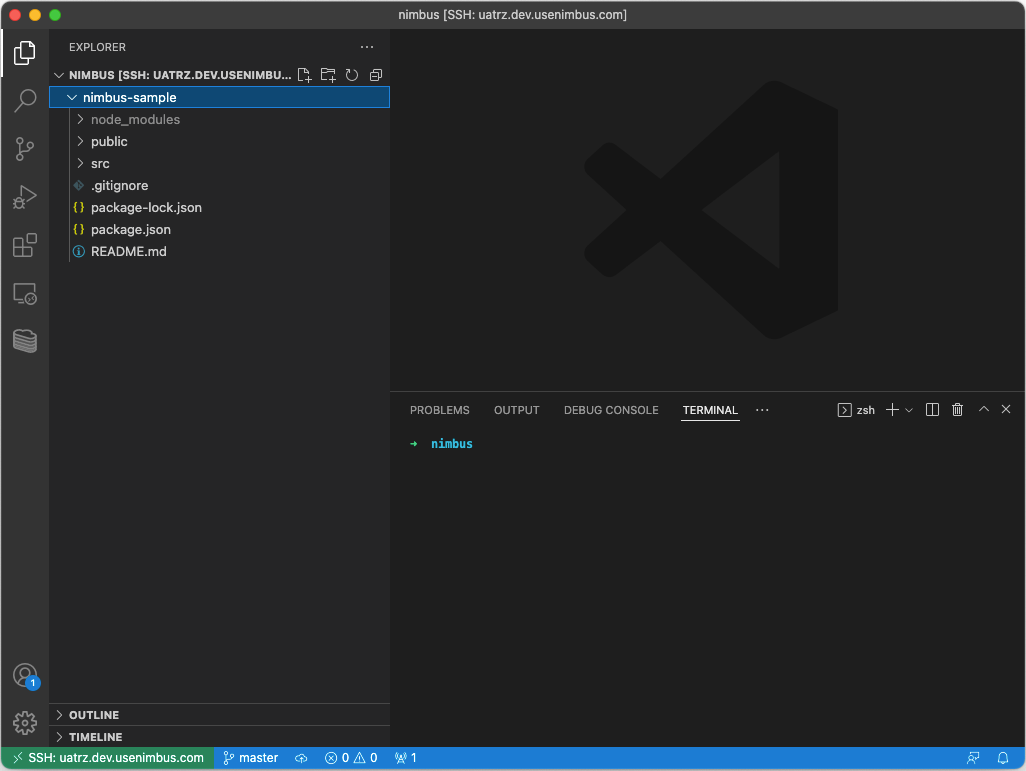Open notifications bell
The height and width of the screenshot is (771, 1026).
[1002, 758]
